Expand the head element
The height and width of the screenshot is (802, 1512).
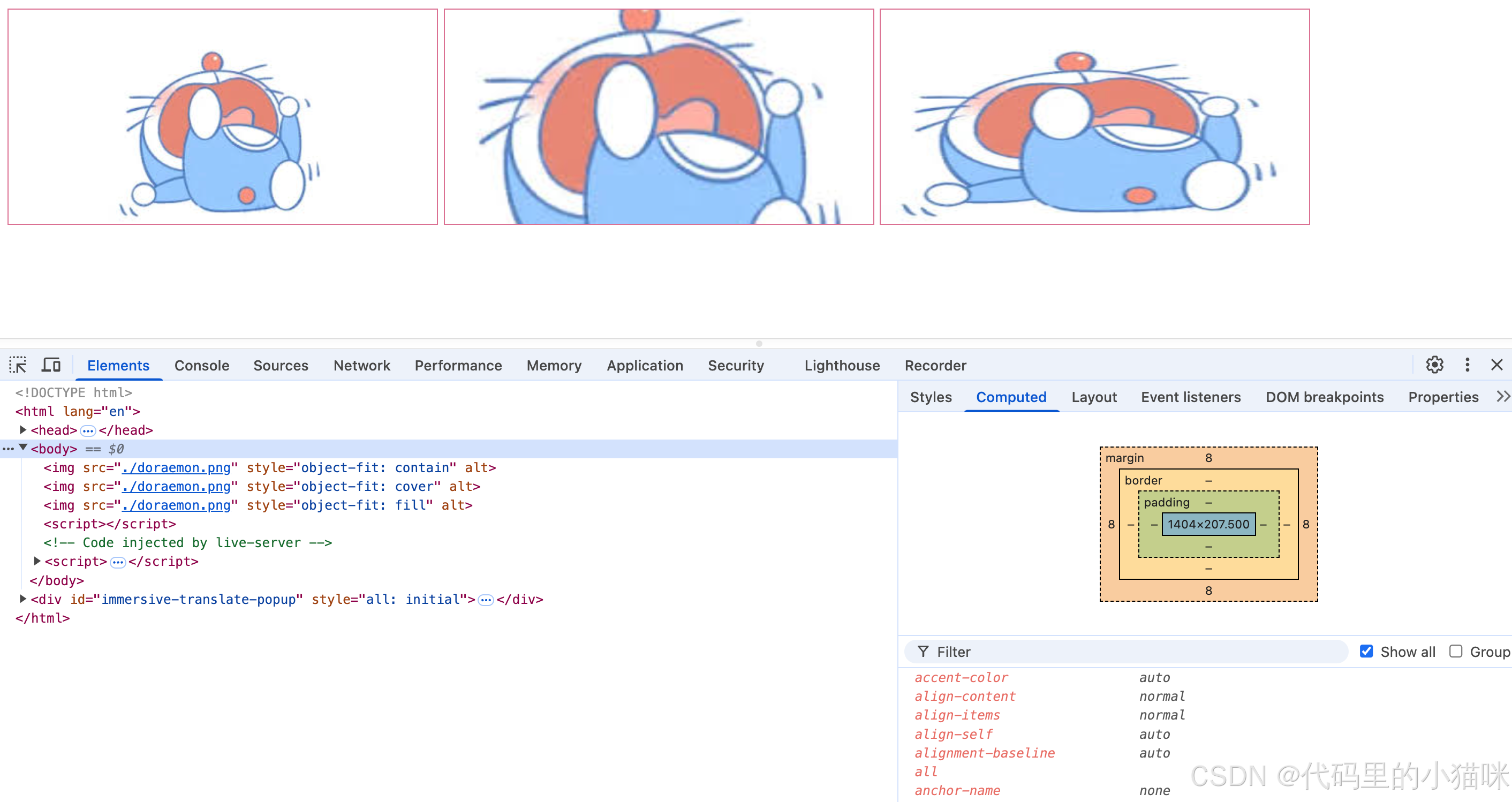[x=23, y=430]
